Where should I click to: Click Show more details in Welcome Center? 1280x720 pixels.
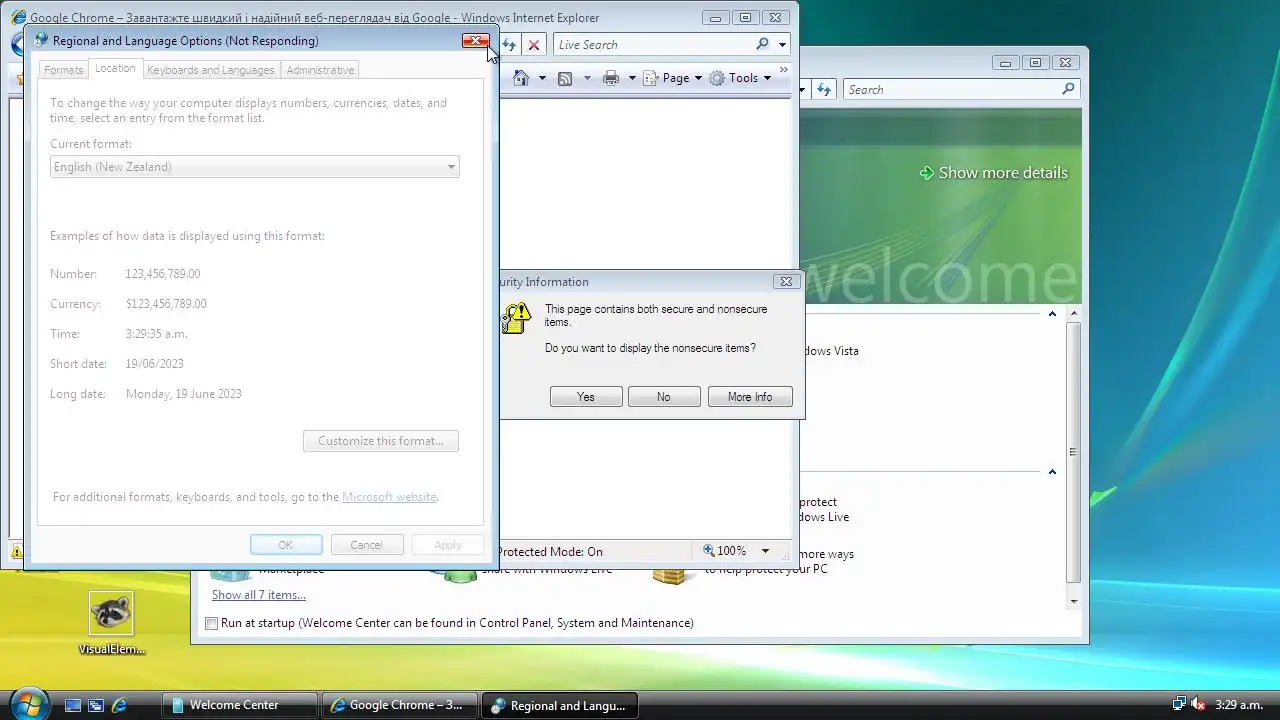[993, 173]
